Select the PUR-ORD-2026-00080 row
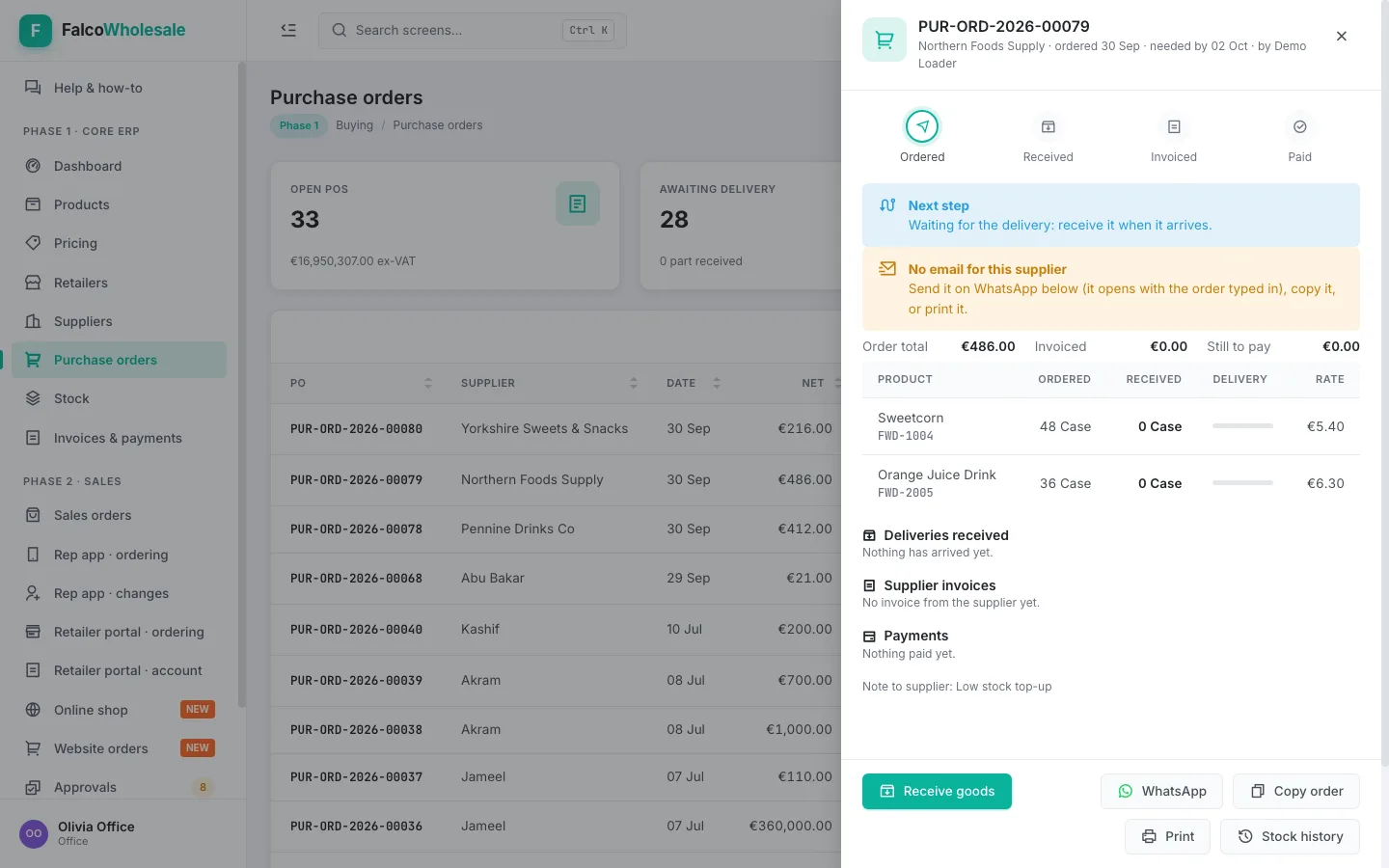 (x=556, y=428)
